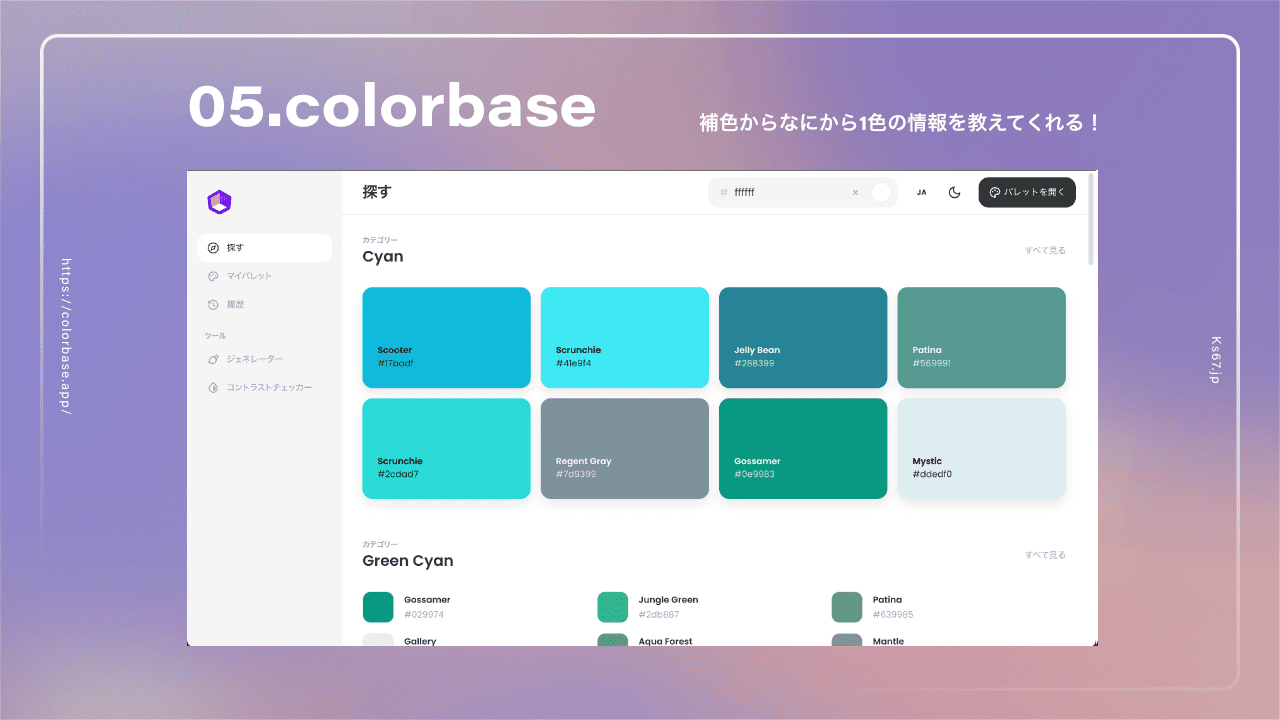This screenshot has height=720, width=1280.
Task: Click the Patina #639985 small swatch
Action: (x=847, y=607)
